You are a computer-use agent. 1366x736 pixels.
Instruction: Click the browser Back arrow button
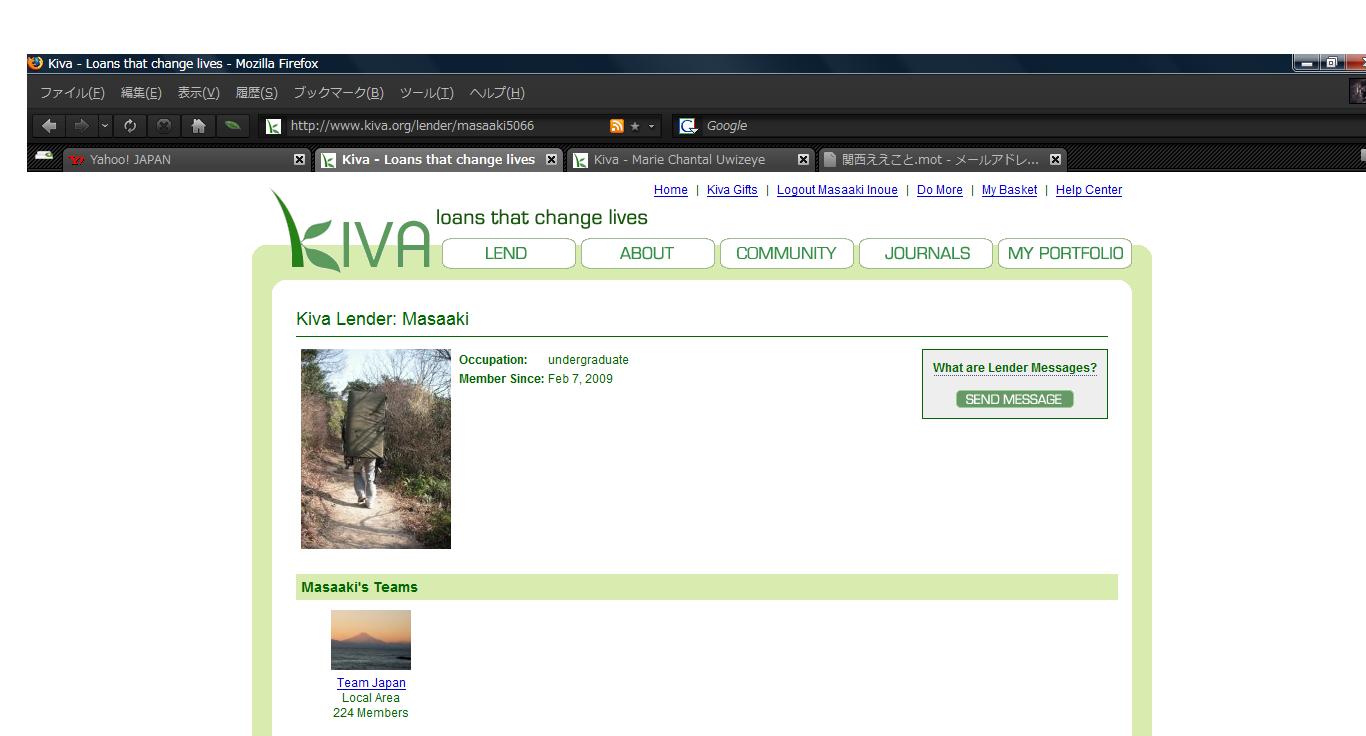pos(49,126)
